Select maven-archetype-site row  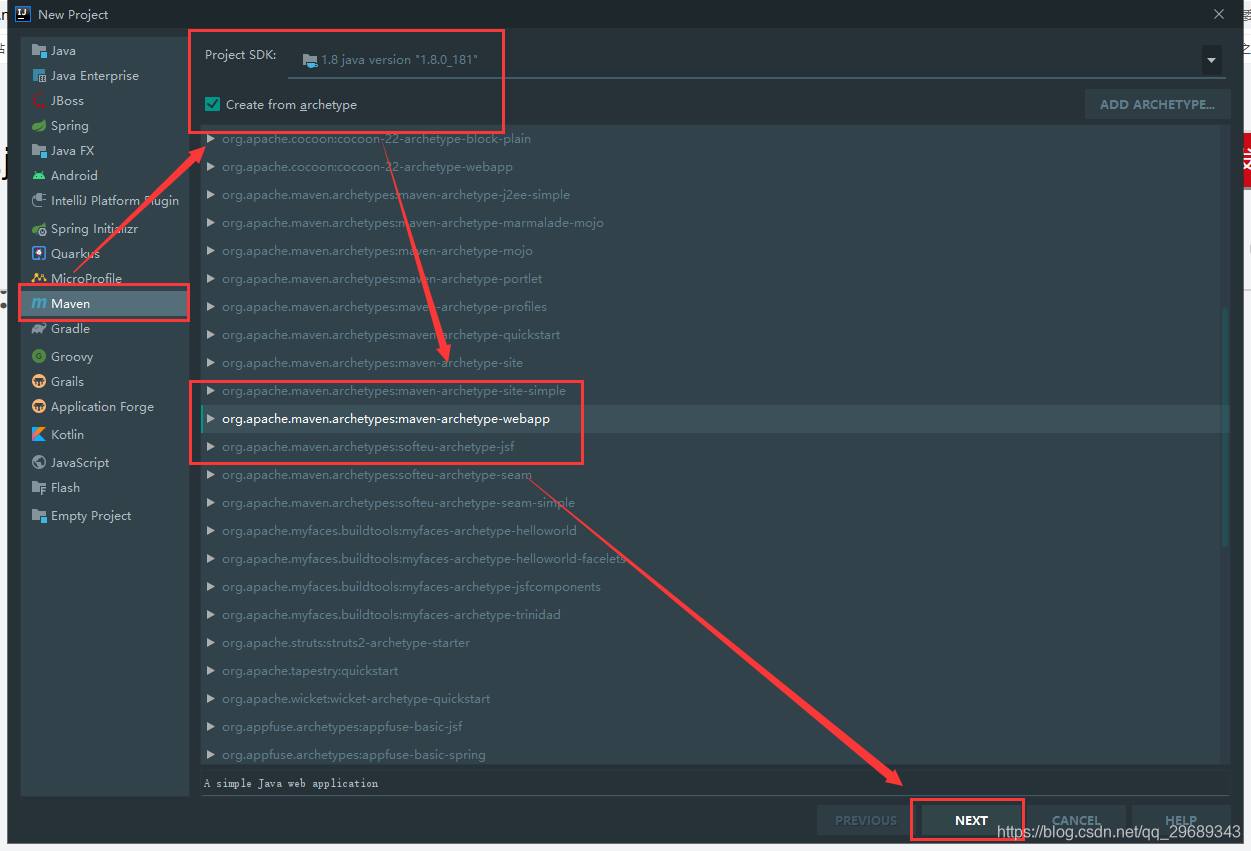click(711, 363)
